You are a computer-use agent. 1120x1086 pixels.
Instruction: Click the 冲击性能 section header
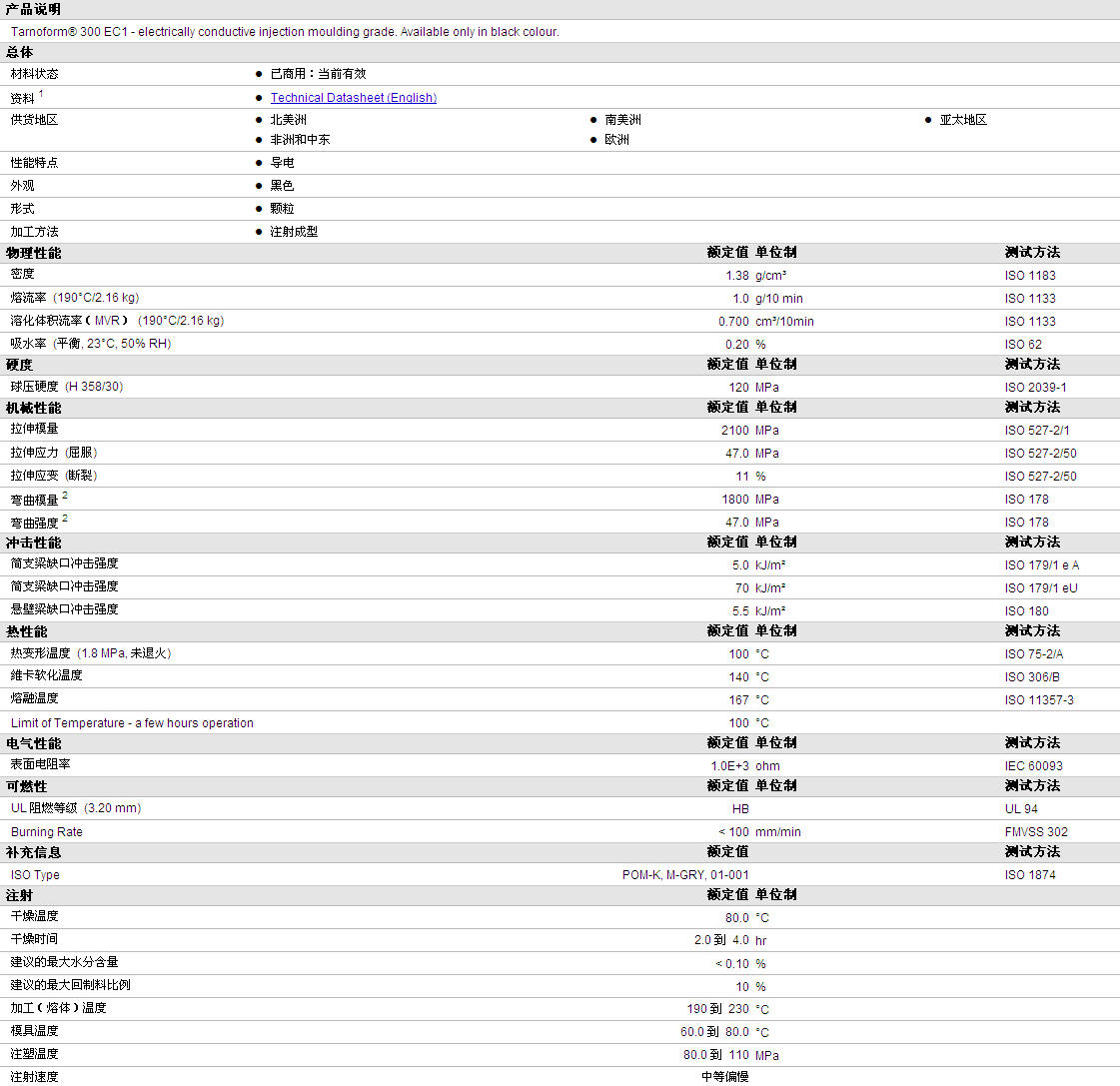point(34,543)
